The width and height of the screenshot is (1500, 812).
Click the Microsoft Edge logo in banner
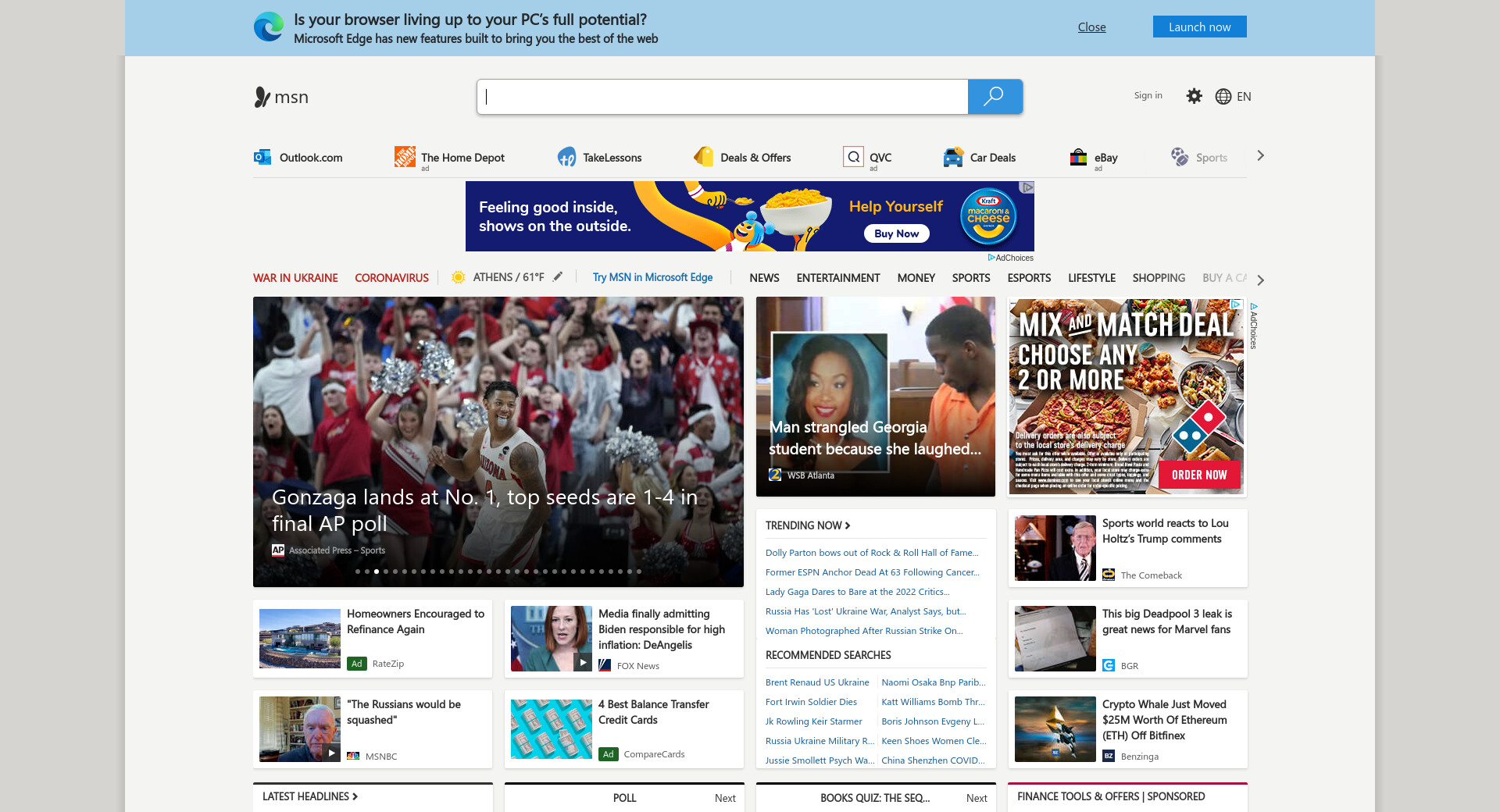tap(269, 27)
